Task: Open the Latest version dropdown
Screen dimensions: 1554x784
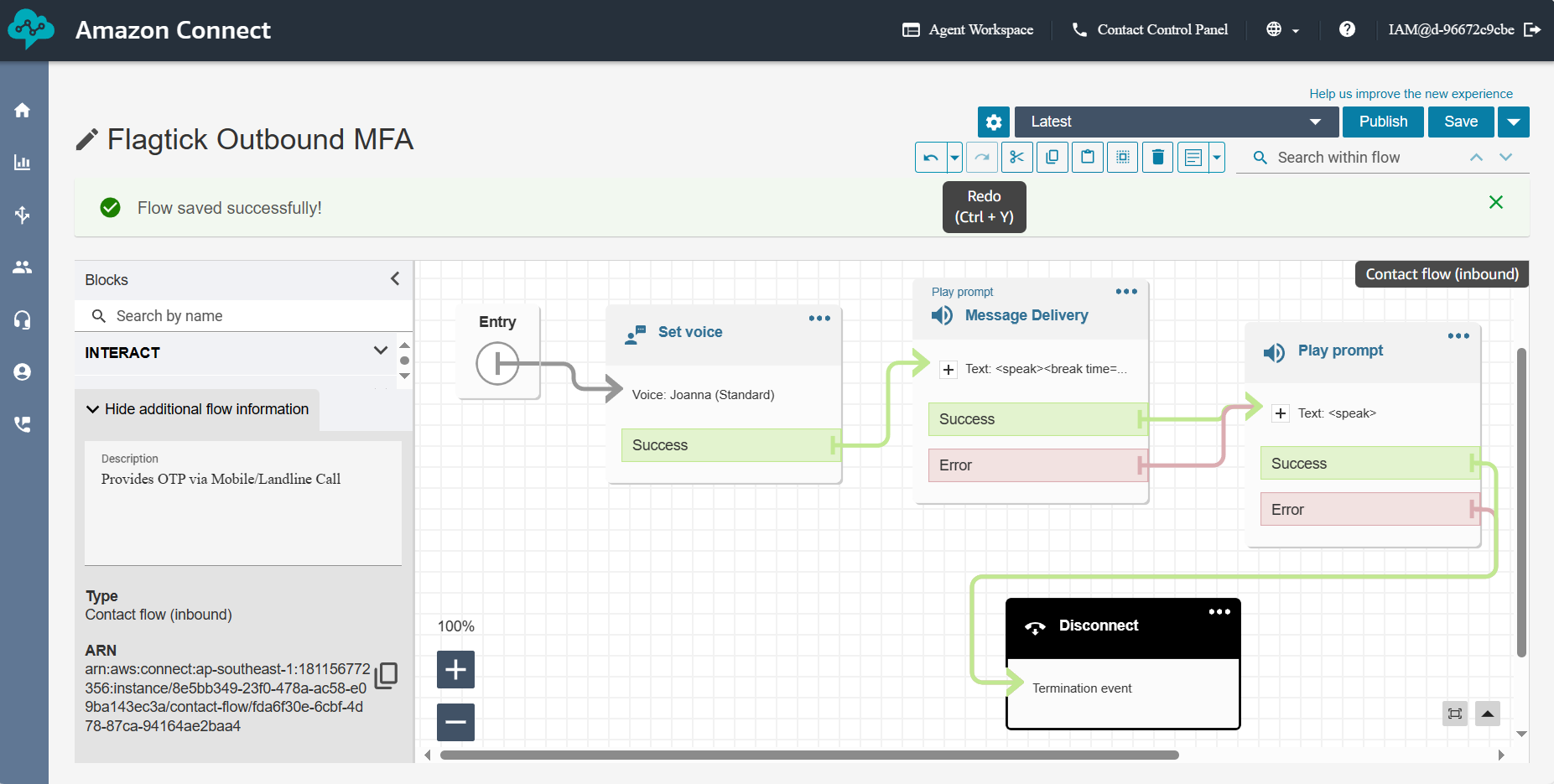Action: (x=1175, y=122)
